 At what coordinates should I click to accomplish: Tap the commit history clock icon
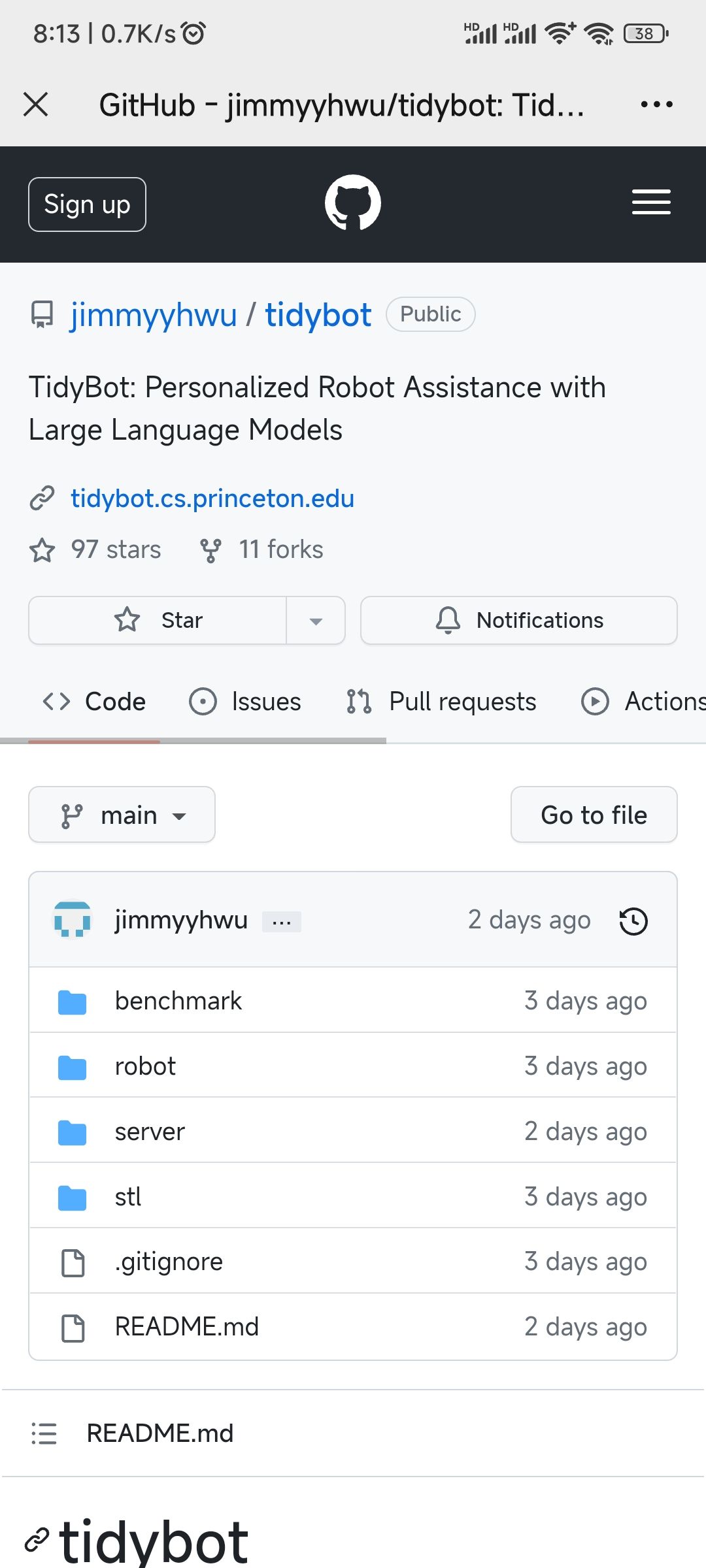633,921
